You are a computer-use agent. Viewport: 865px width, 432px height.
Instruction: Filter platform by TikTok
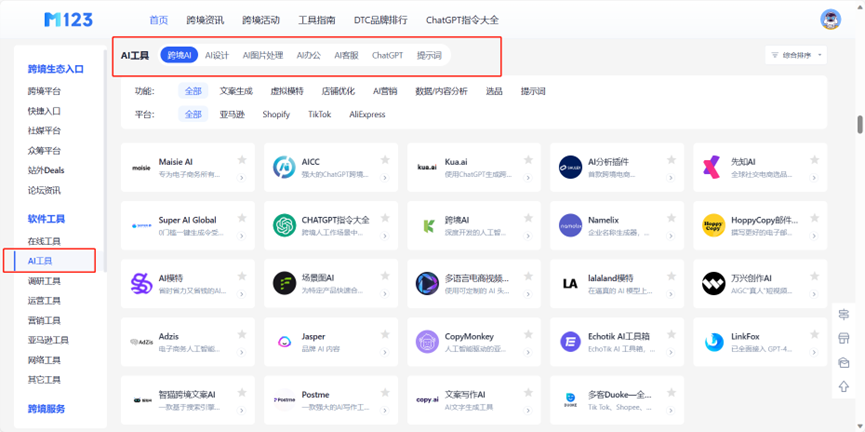pyautogui.click(x=319, y=114)
